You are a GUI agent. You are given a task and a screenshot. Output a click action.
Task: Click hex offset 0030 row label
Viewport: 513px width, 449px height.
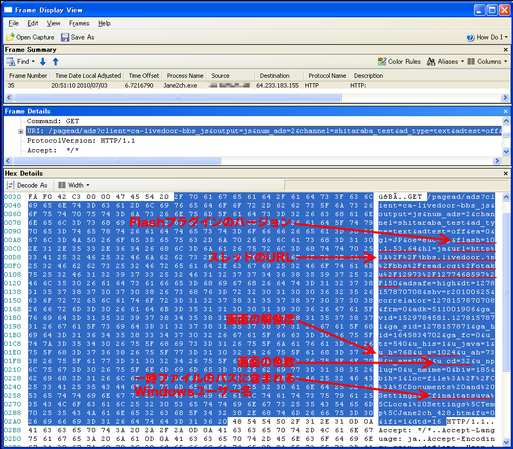tap(13, 197)
